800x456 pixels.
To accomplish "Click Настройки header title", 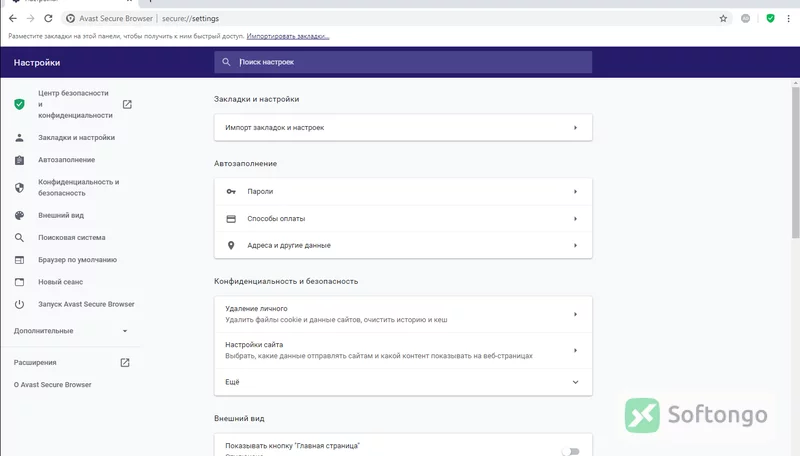I will (37, 63).
